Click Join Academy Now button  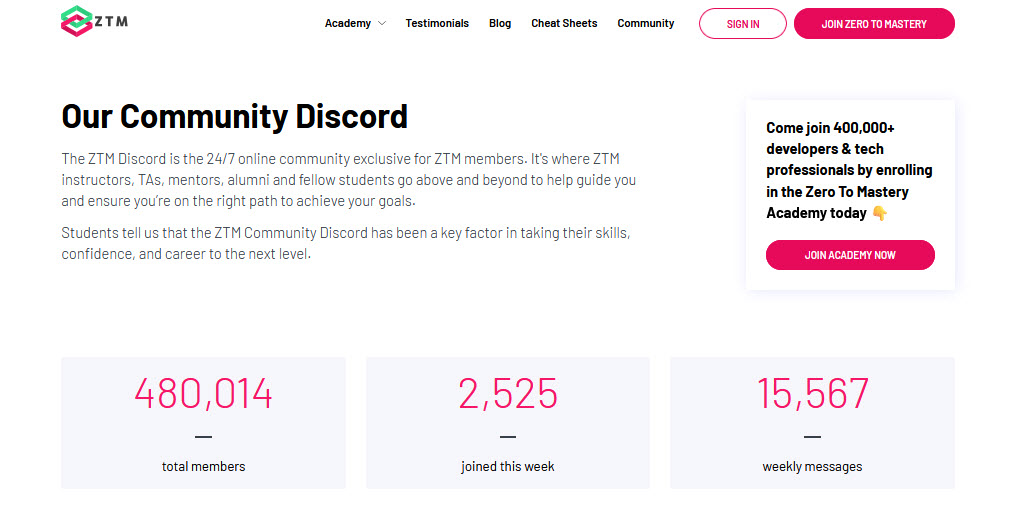coord(850,255)
